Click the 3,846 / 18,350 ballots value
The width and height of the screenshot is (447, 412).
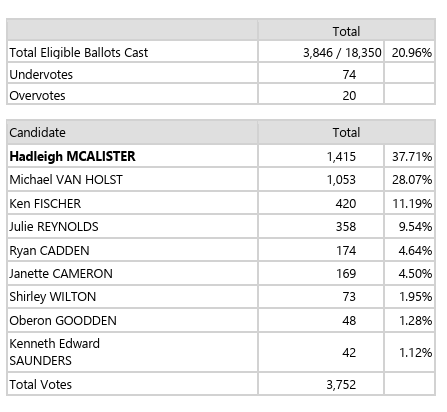click(342, 53)
